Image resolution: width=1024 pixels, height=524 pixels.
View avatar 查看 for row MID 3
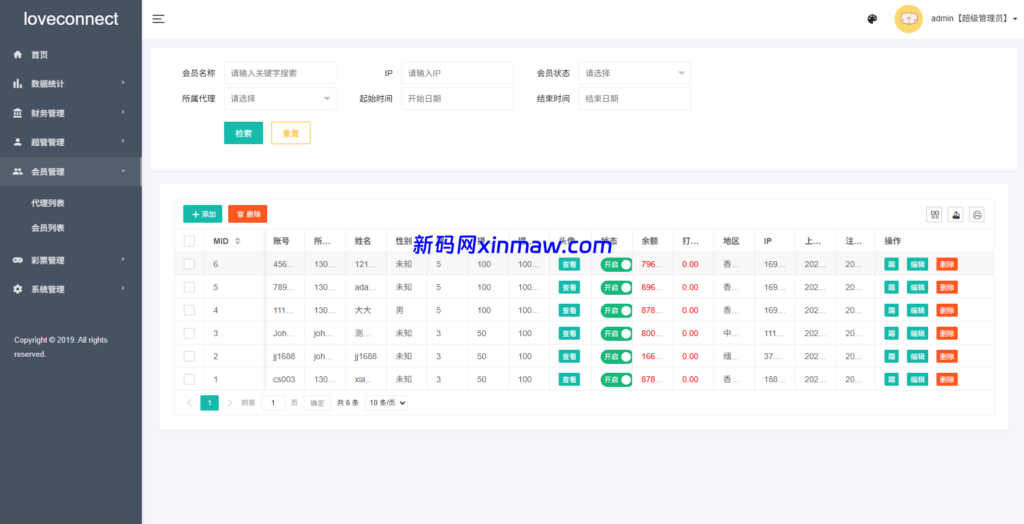(x=569, y=333)
